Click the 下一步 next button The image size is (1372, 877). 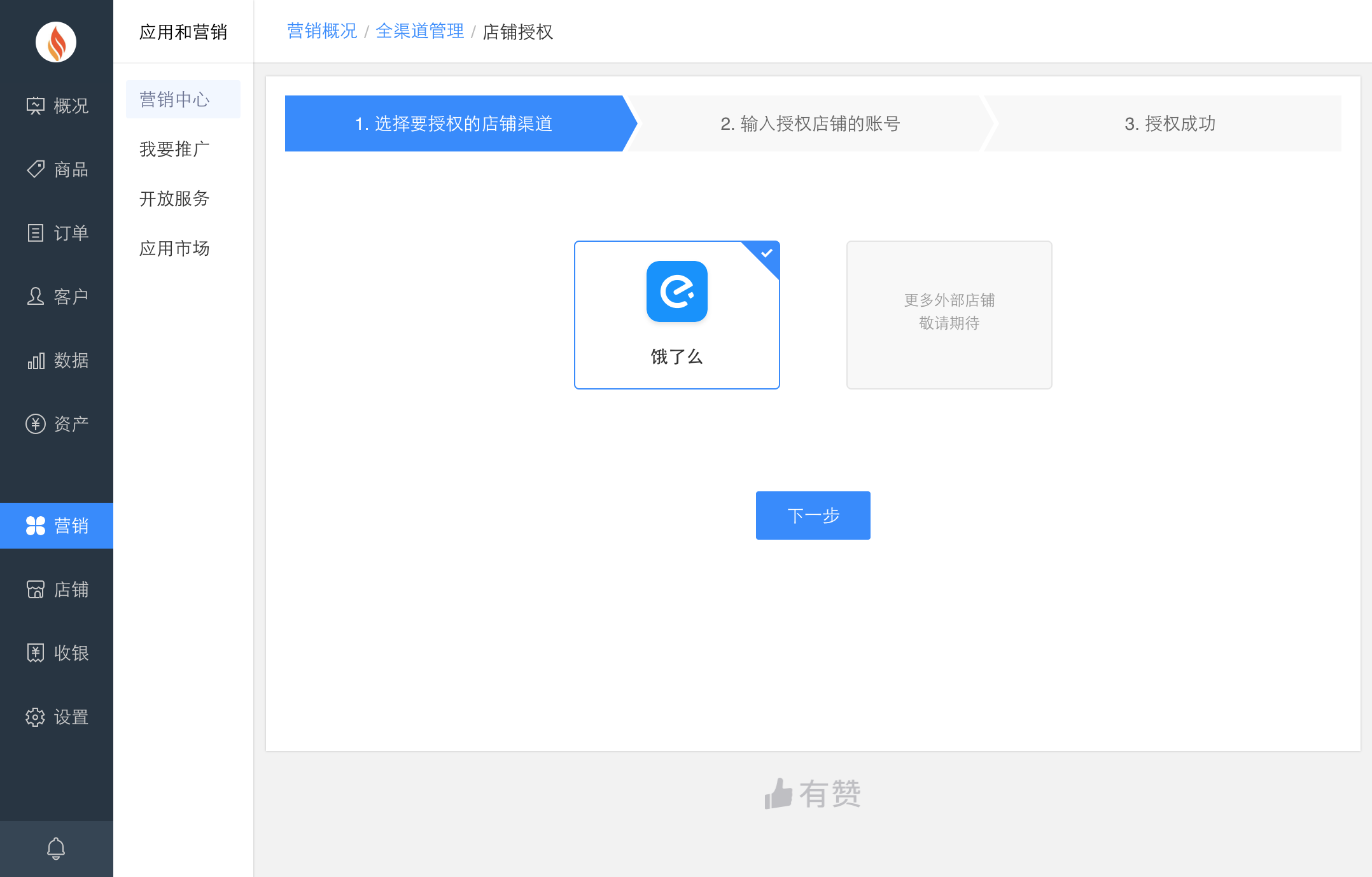click(813, 516)
